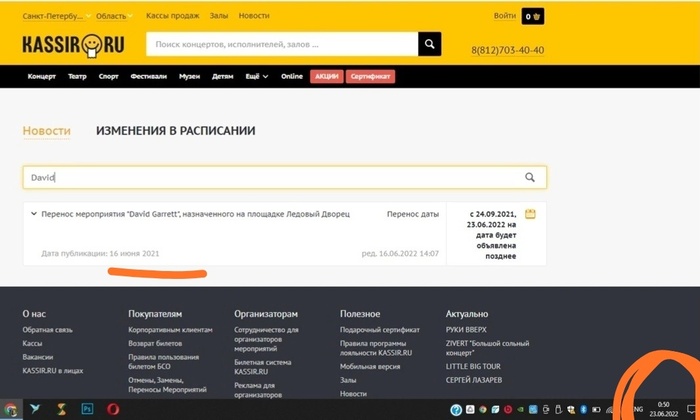Click the magnifier icon in the David search field
The width and height of the screenshot is (700, 420).
point(529,177)
